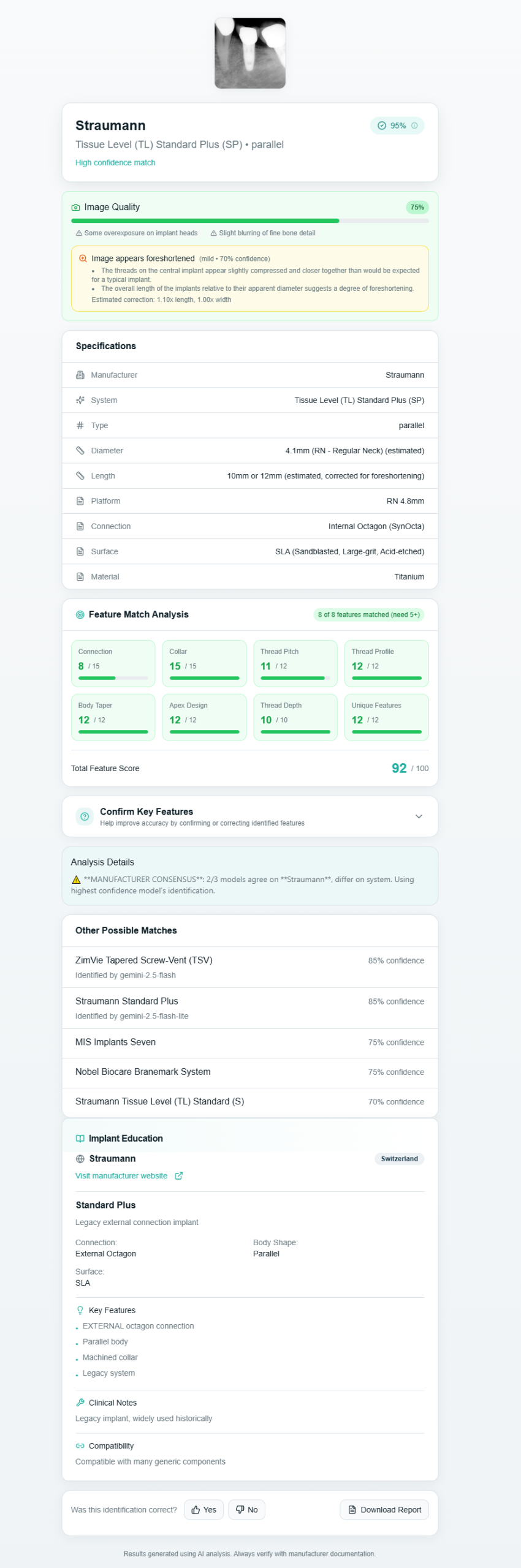Viewport: 521px width, 1568px height.
Task: Open Visit manufacturer website link
Action: 121,1176
